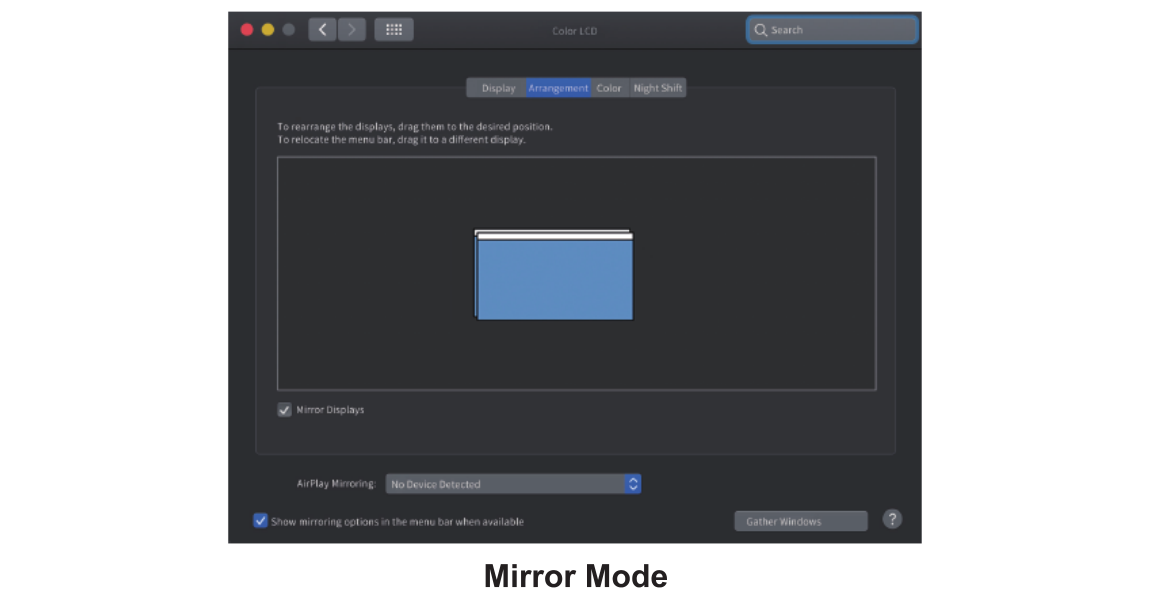This screenshot has width=1150, height=598.
Task: Open help with question mark button
Action: (x=892, y=519)
